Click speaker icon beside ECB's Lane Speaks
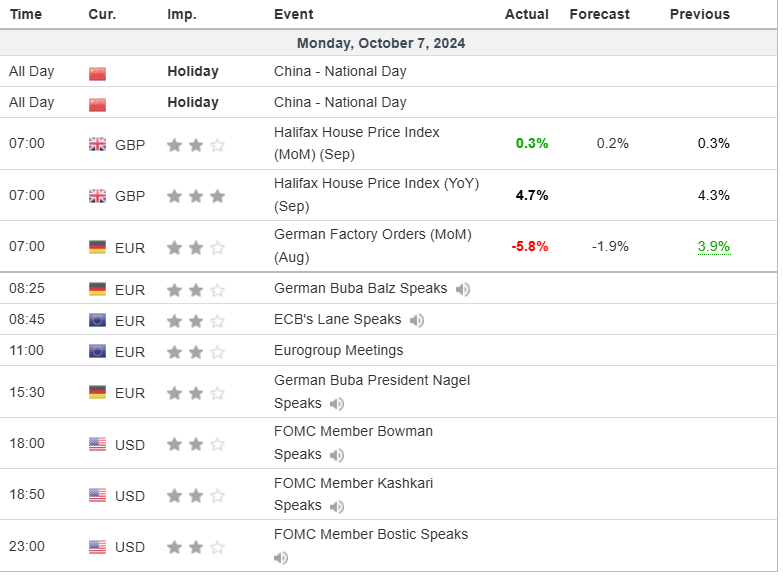Screen dimensions: 783x580 coord(417,320)
